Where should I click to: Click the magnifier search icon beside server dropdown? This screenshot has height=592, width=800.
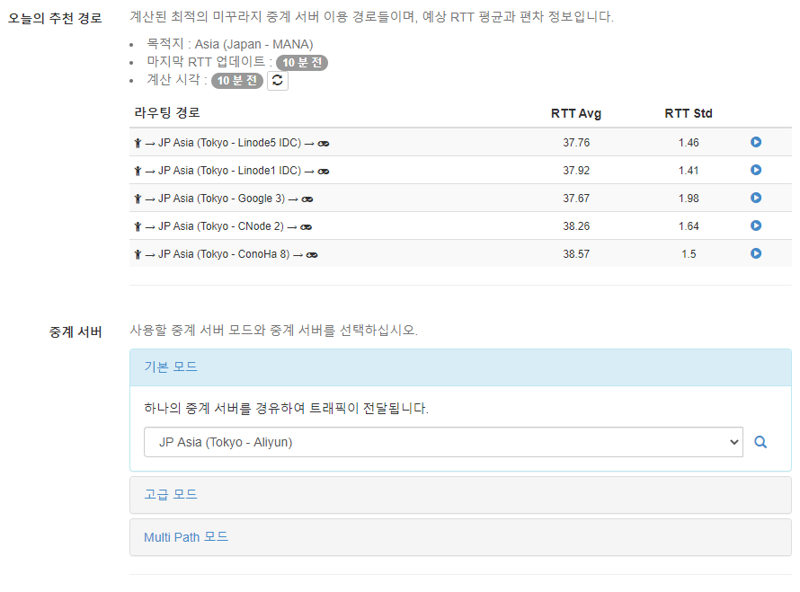click(x=760, y=442)
